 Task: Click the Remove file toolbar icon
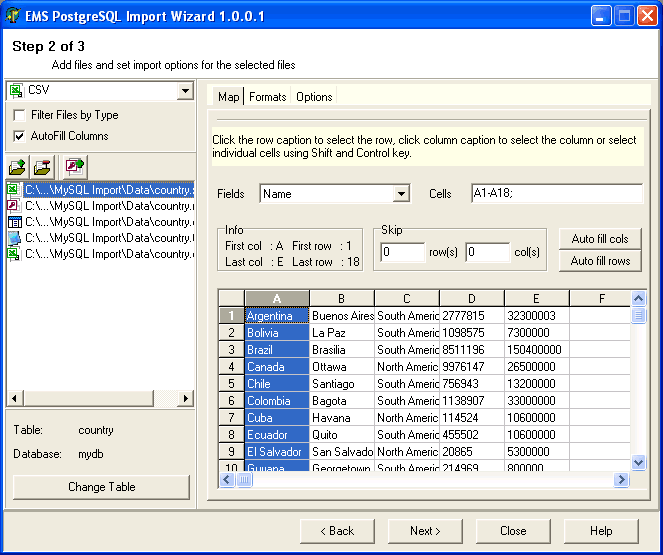(x=42, y=167)
